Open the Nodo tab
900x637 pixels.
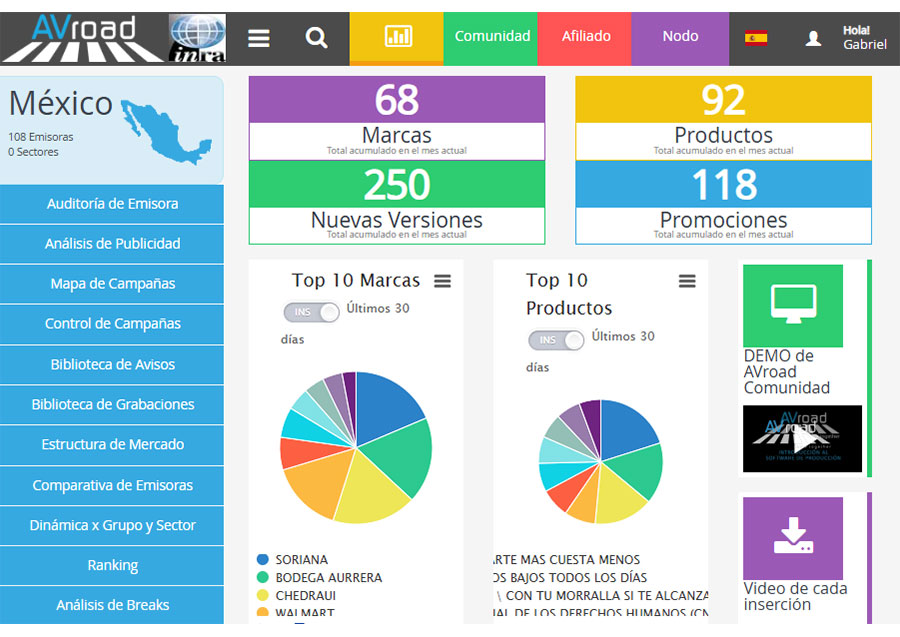pos(680,38)
